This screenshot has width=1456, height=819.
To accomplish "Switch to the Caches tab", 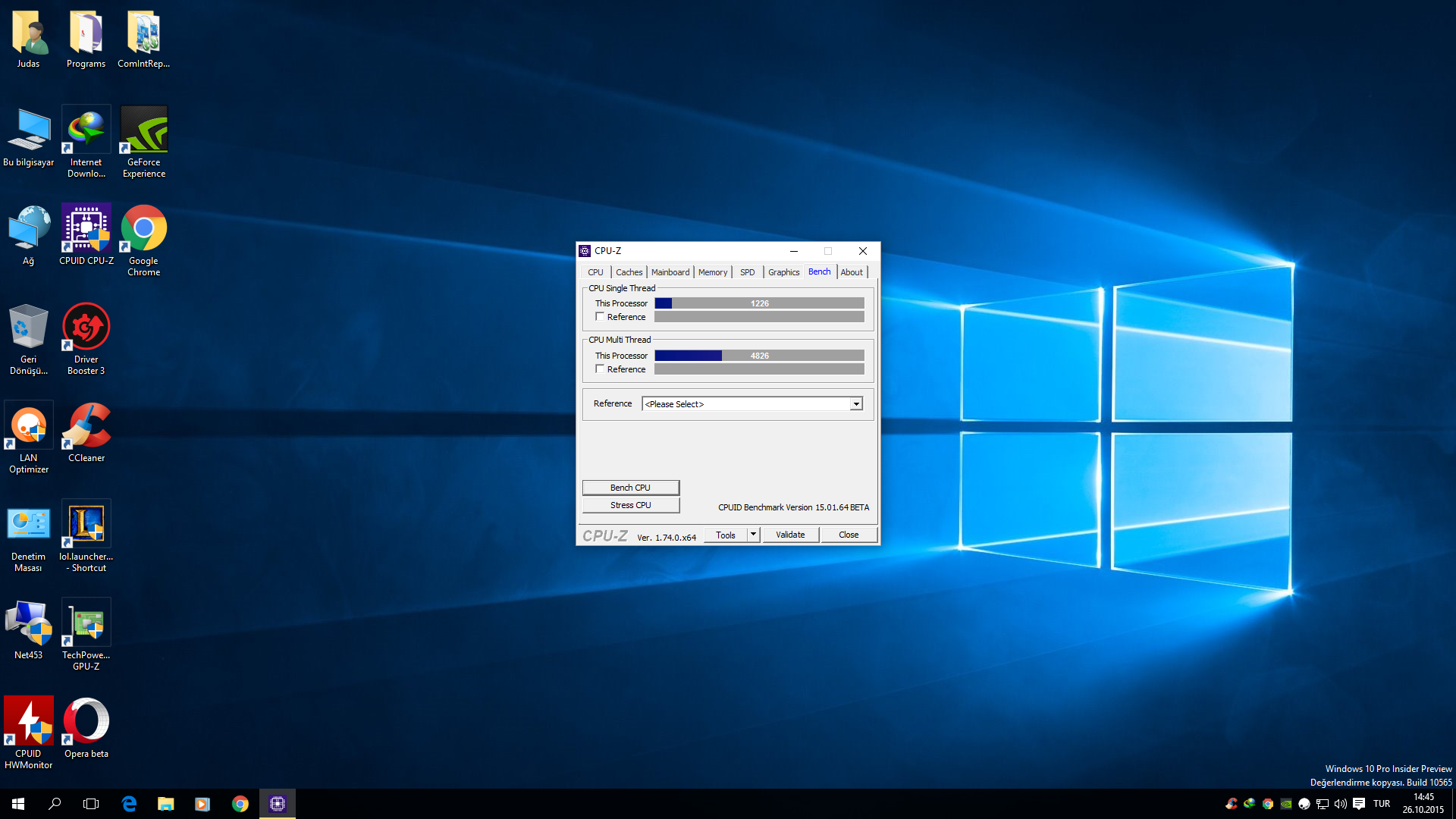I will 629,272.
